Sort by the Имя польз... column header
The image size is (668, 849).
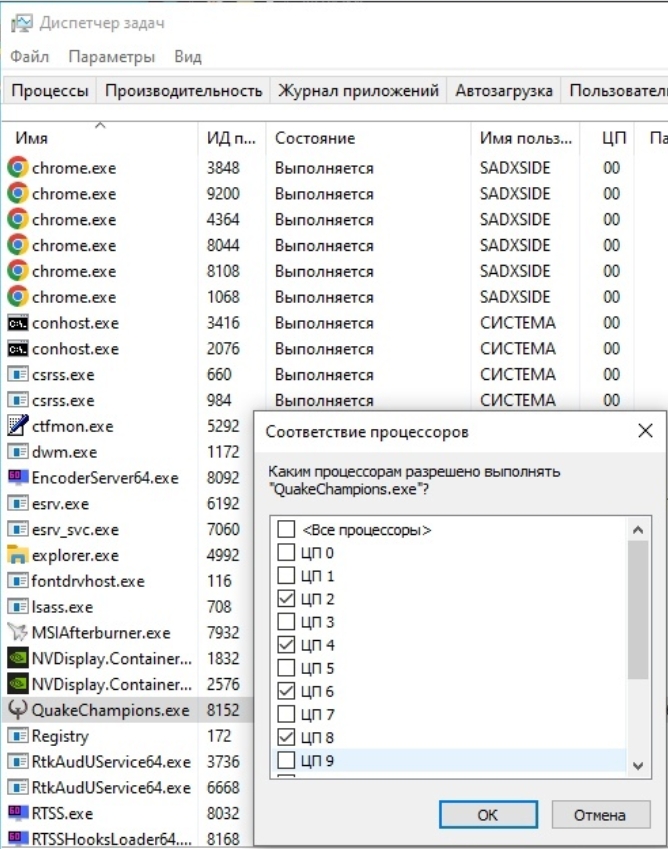point(526,138)
